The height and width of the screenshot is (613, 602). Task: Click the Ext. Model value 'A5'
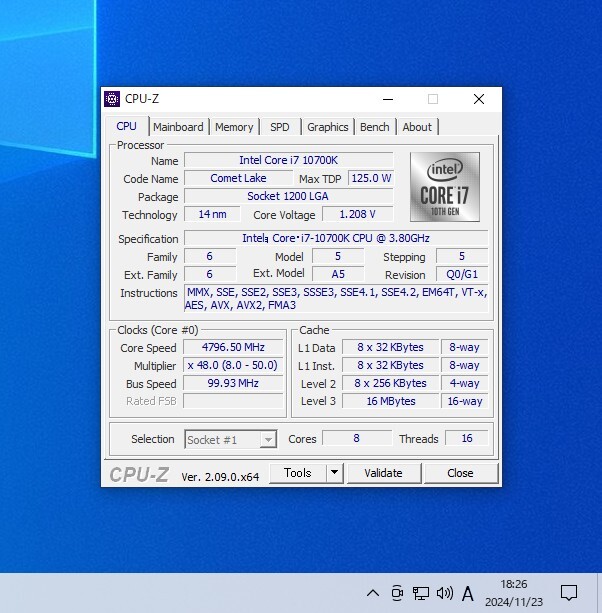(338, 274)
